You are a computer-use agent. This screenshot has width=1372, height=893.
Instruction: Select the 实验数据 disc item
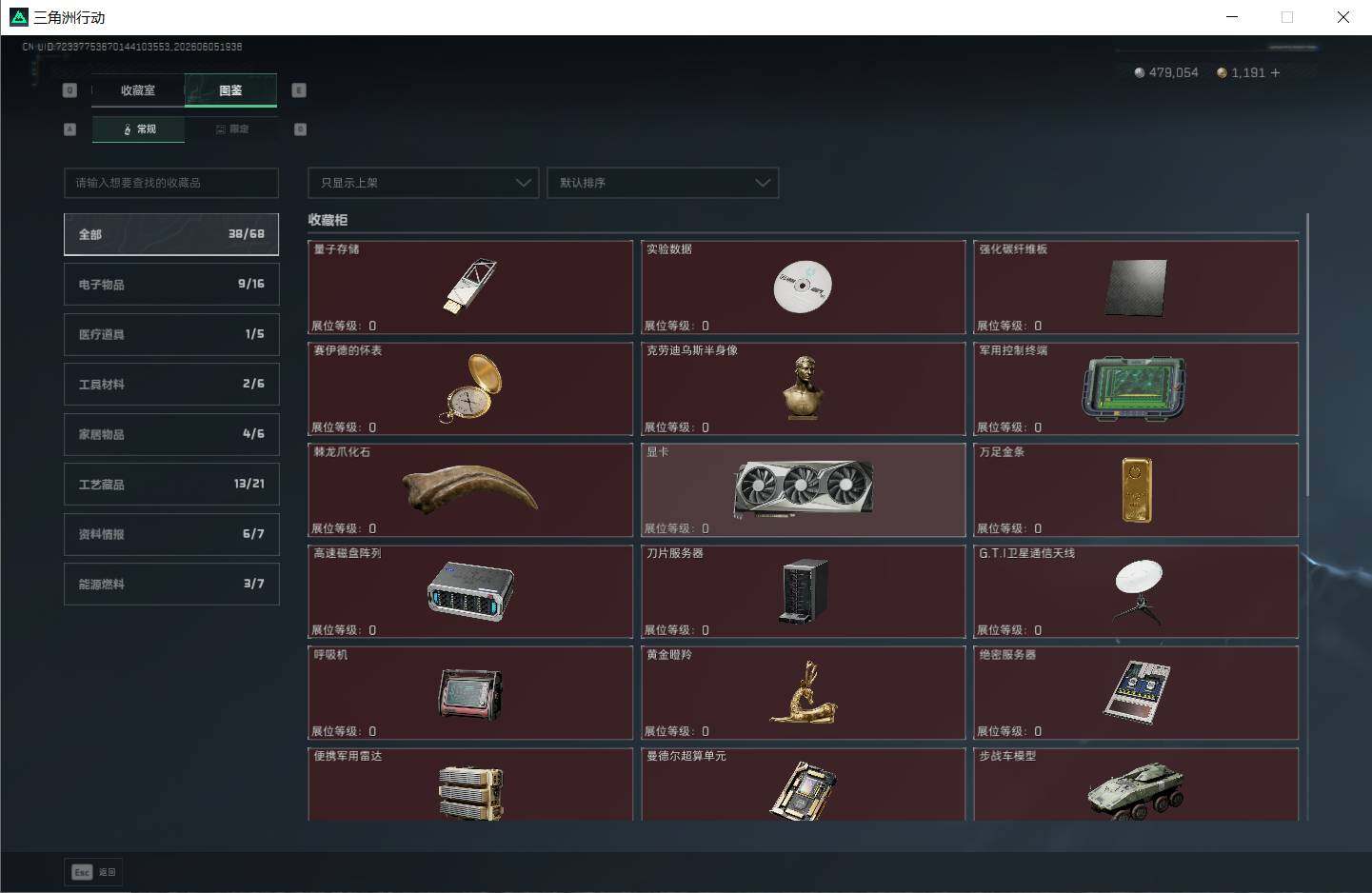click(803, 287)
